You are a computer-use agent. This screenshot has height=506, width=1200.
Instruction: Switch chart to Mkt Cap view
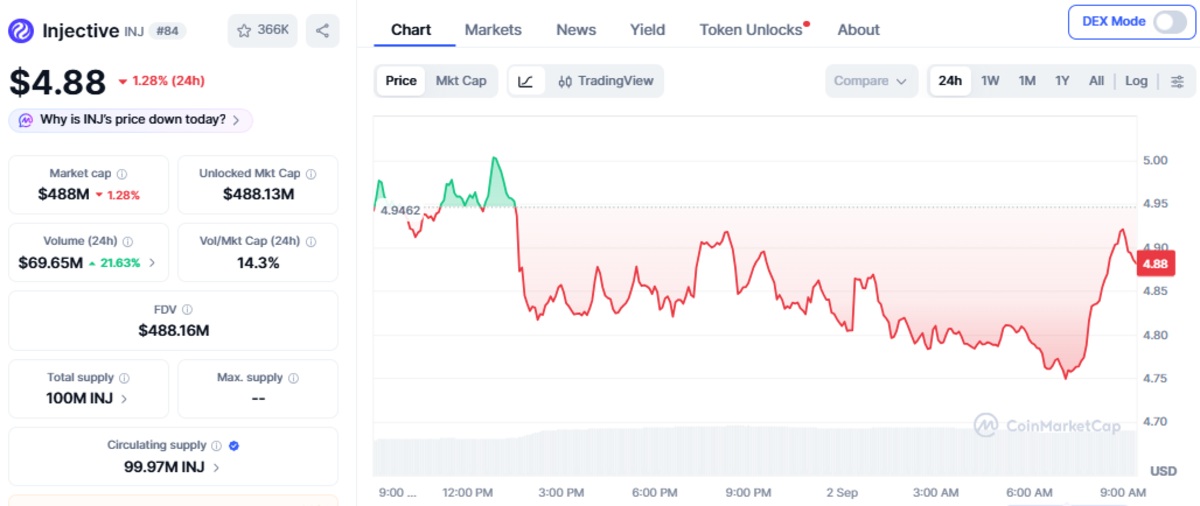(x=461, y=81)
